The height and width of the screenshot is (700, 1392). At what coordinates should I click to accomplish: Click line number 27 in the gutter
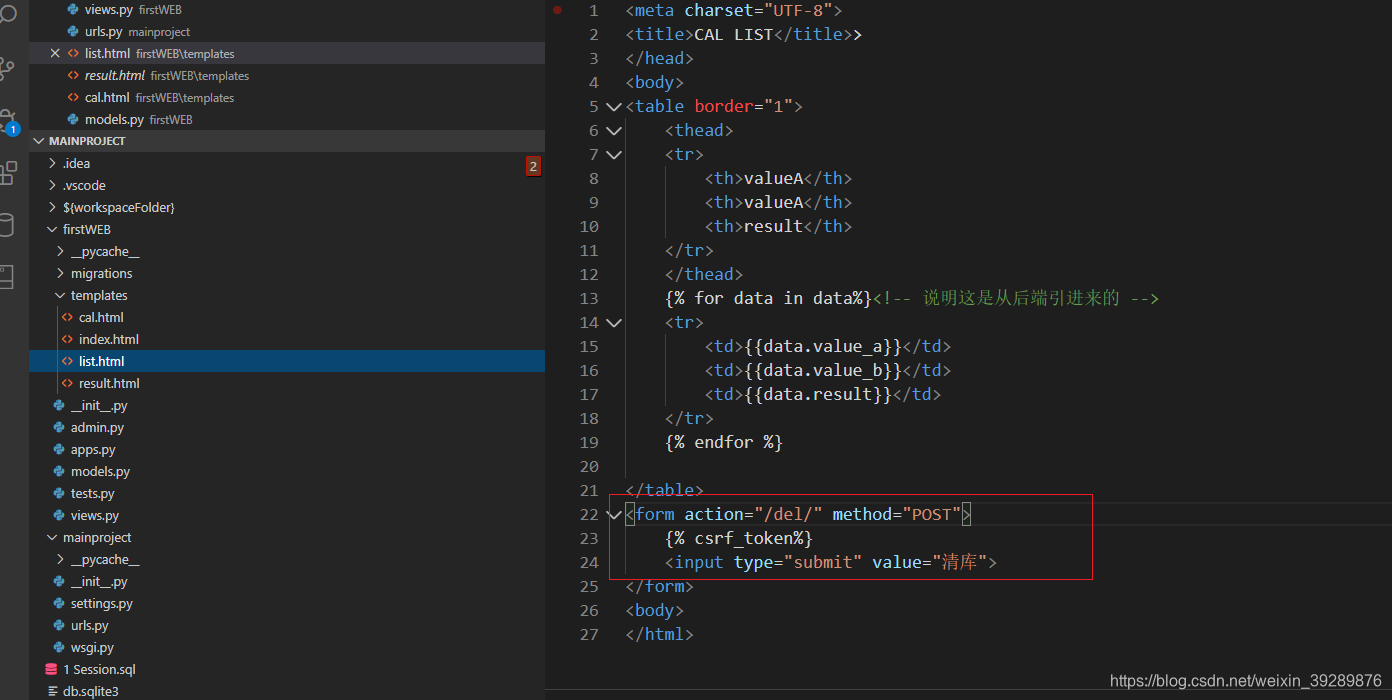(x=589, y=634)
